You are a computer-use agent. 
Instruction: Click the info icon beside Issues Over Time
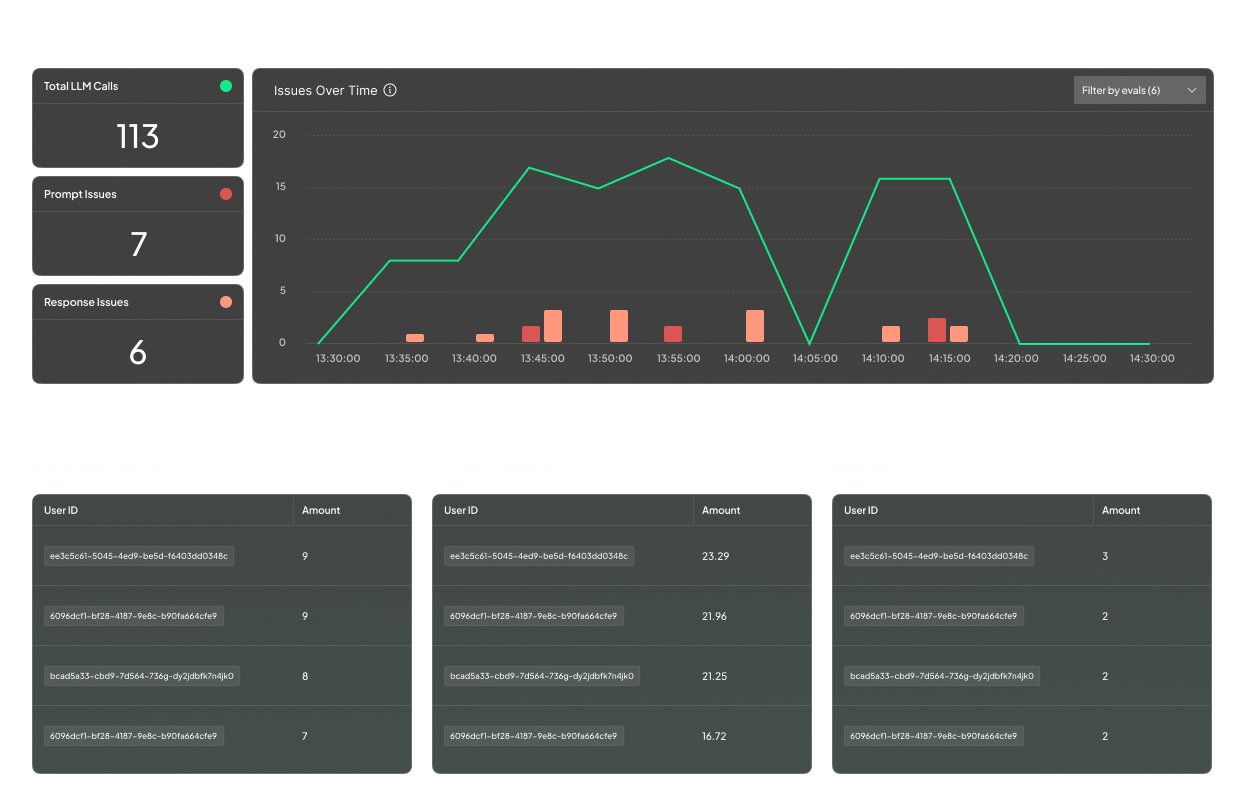(x=390, y=90)
